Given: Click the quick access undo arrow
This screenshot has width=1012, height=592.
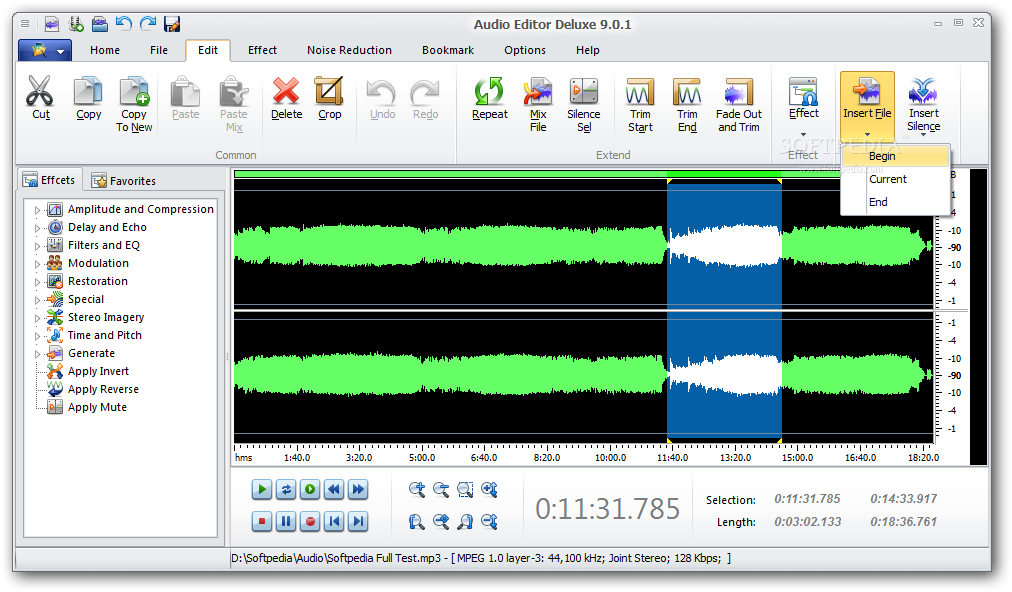Looking at the screenshot, I should click(x=124, y=24).
